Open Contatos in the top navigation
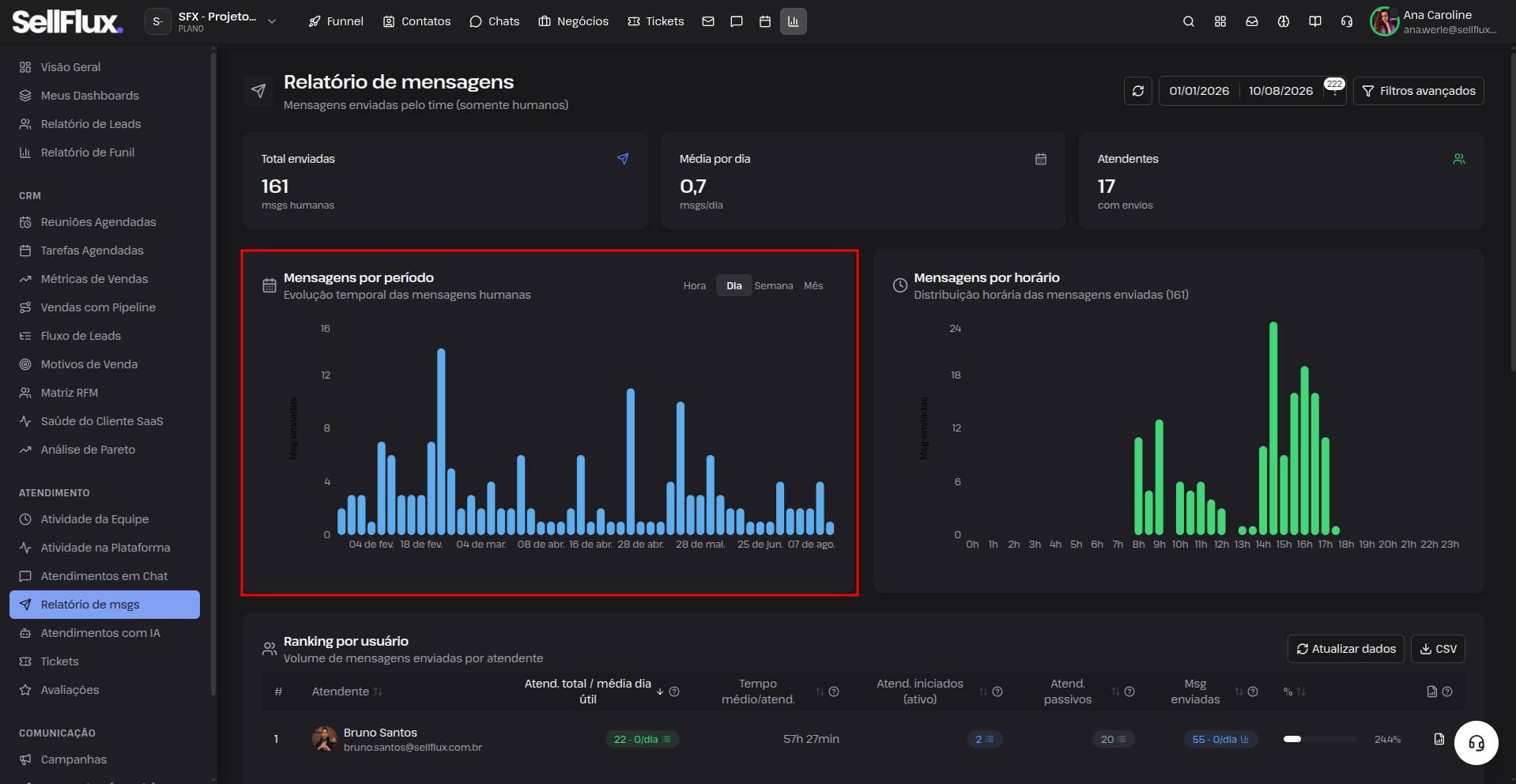Viewport: 1516px width, 784px height. point(417,21)
